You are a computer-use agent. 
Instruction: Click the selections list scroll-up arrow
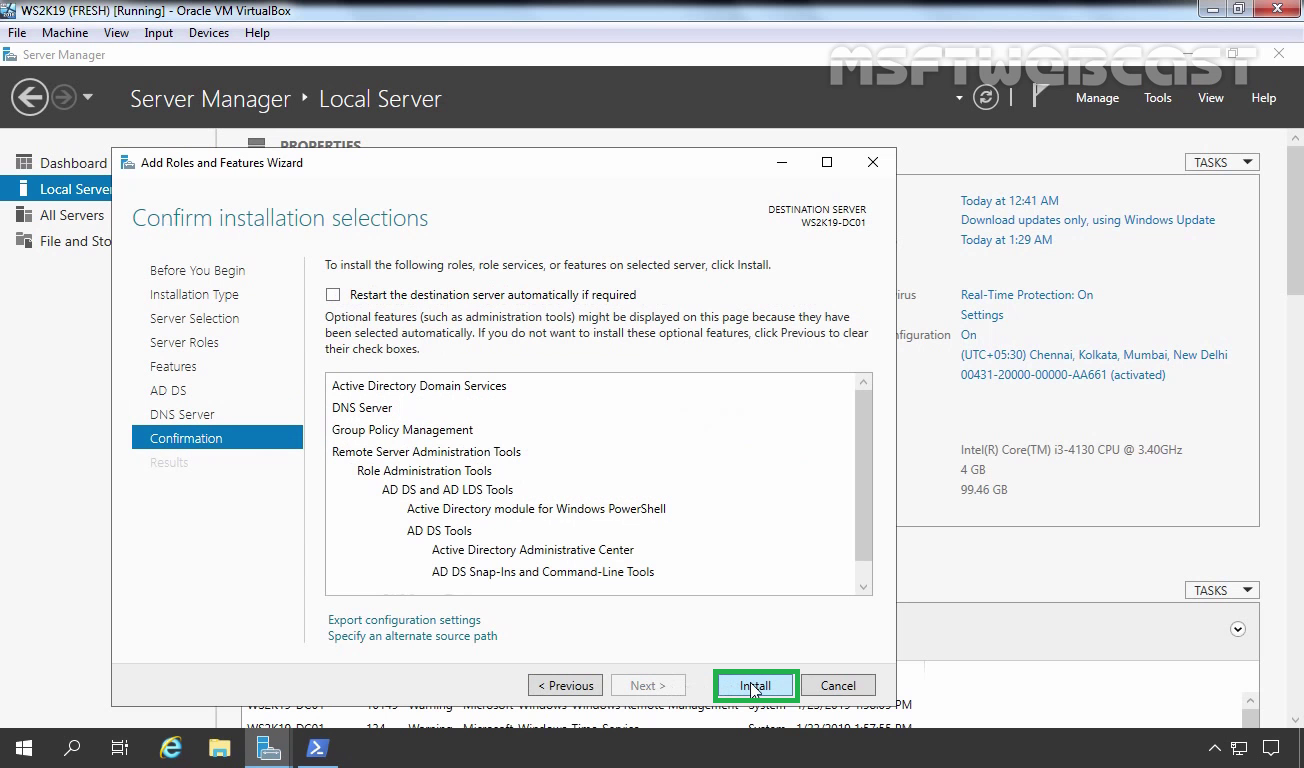click(864, 382)
